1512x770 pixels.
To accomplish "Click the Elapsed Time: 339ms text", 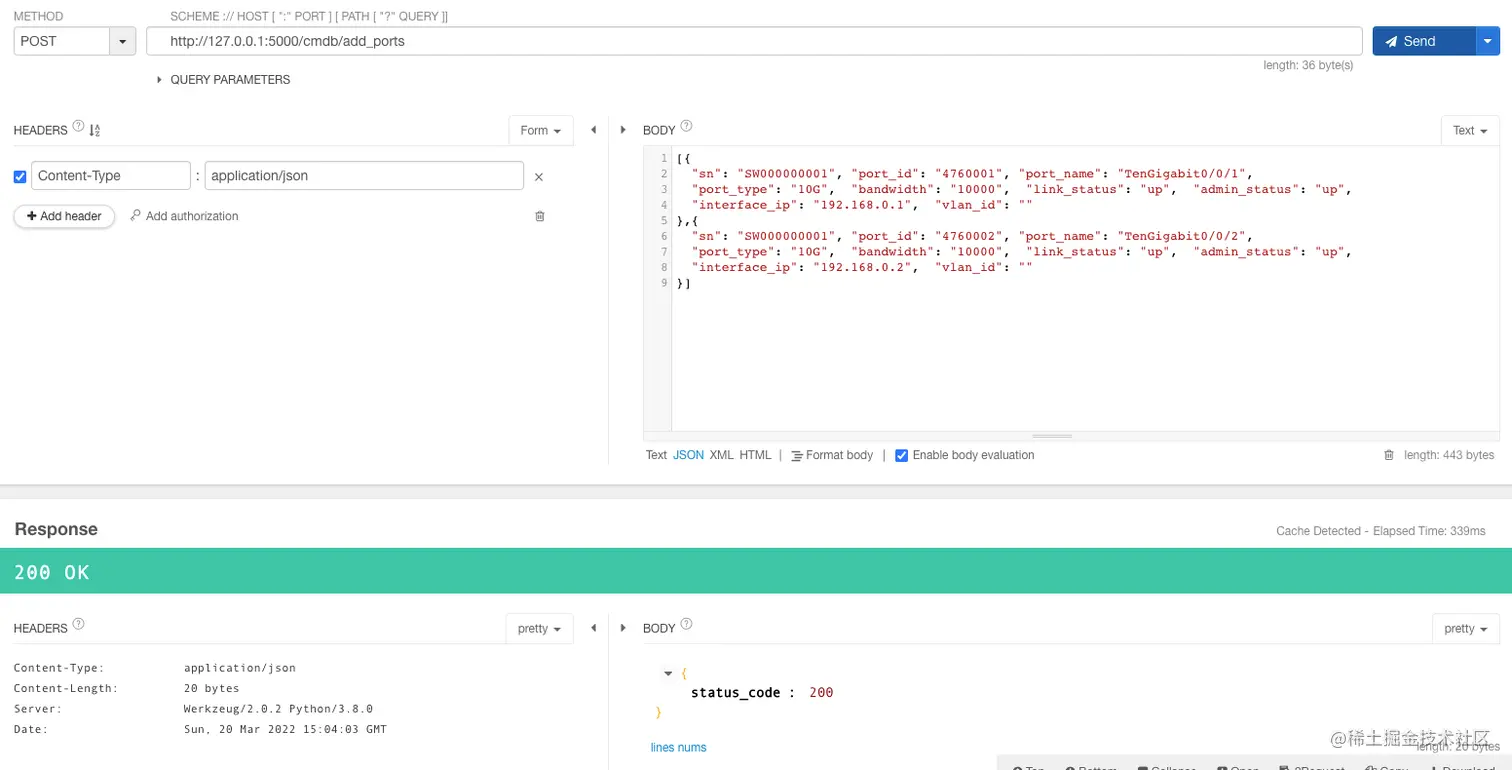I will pos(1429,531).
